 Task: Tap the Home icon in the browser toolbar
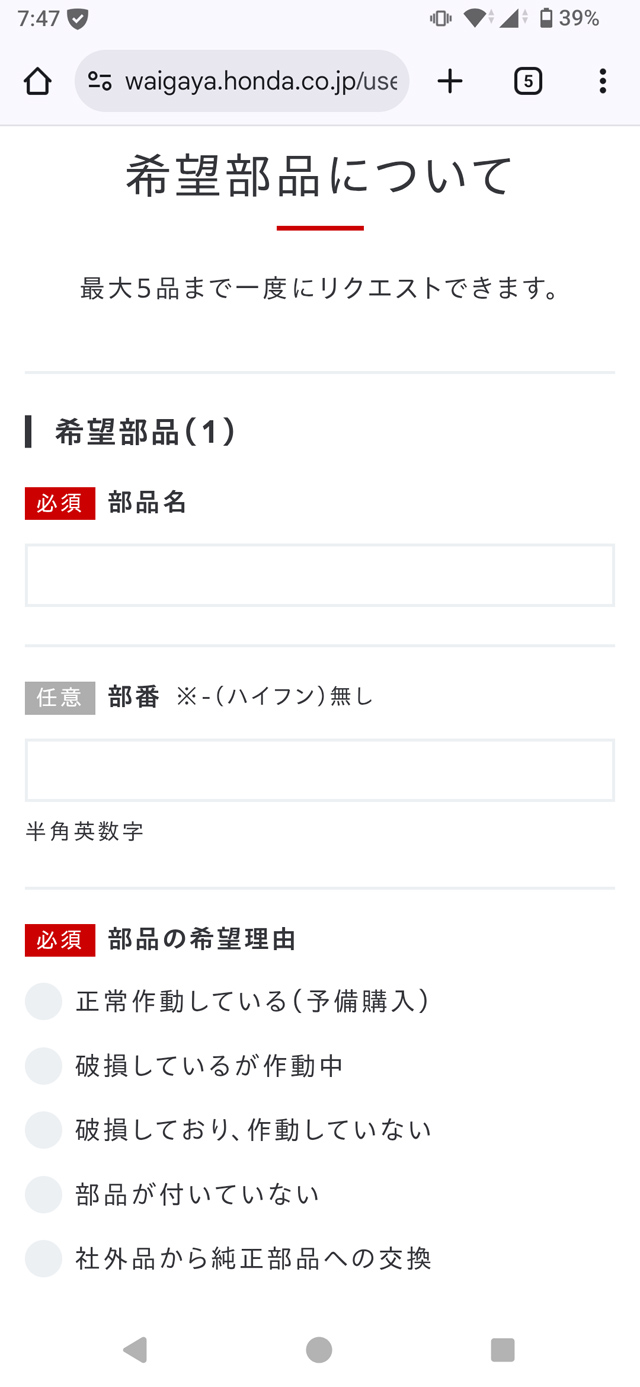tap(37, 81)
